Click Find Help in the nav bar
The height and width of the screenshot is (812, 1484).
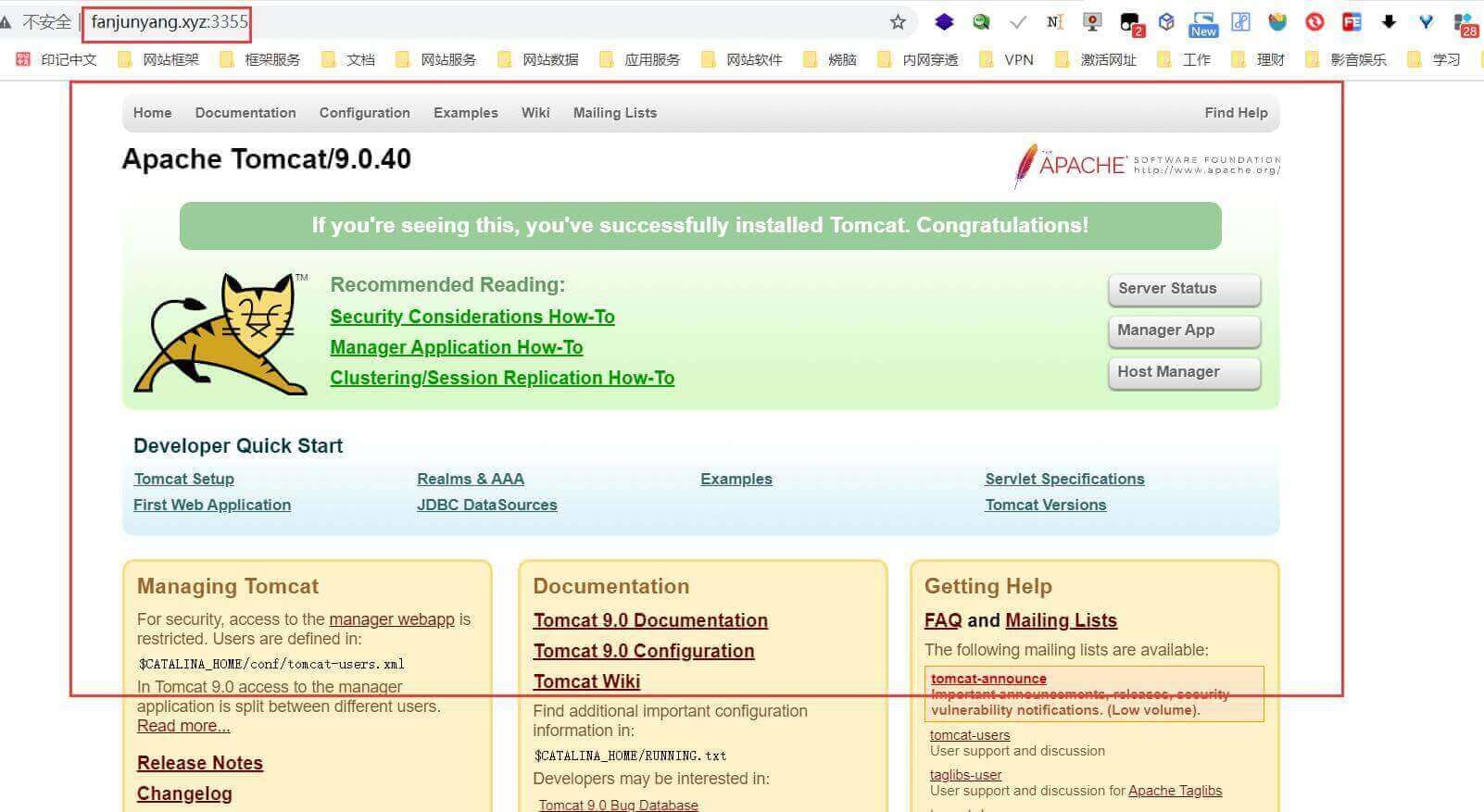coord(1236,113)
